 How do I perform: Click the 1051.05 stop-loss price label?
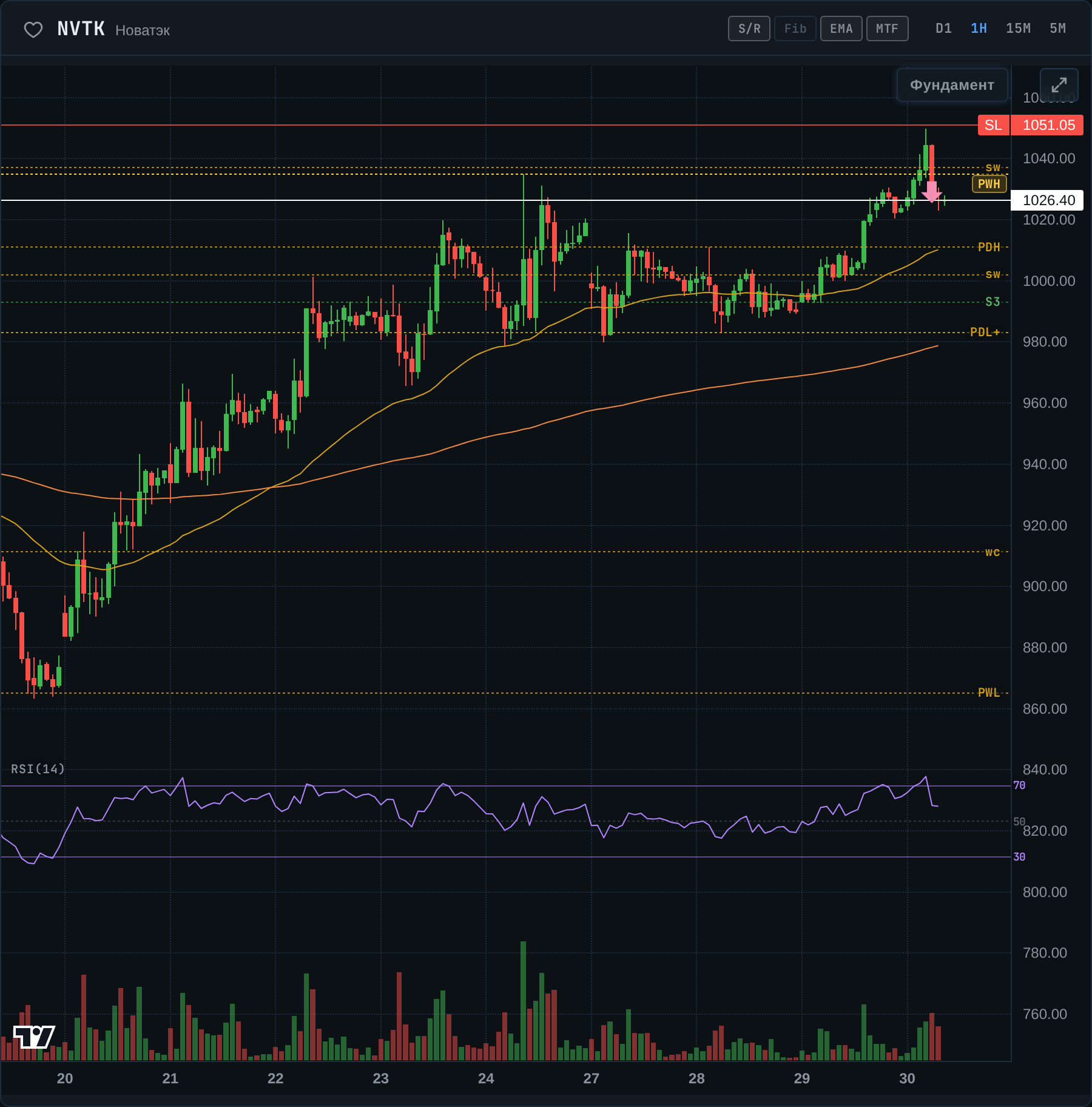1048,125
